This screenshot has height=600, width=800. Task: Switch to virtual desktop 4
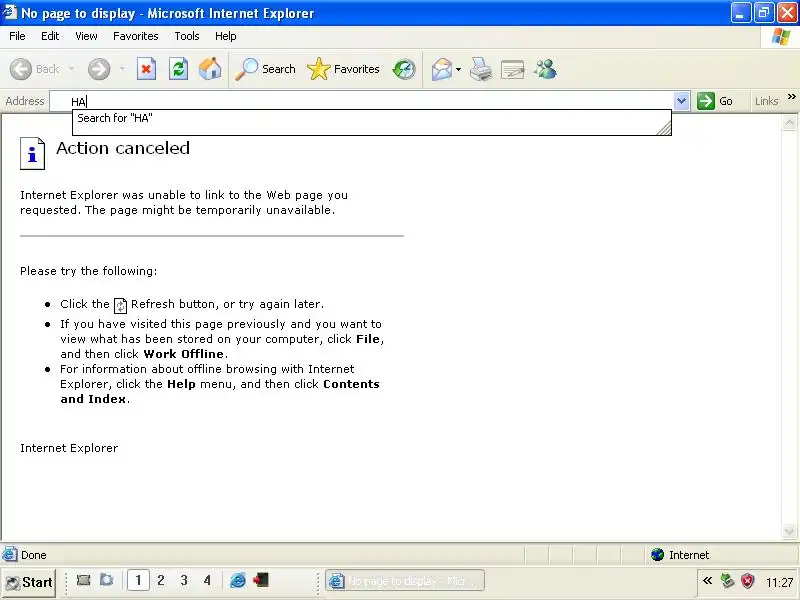pos(207,581)
